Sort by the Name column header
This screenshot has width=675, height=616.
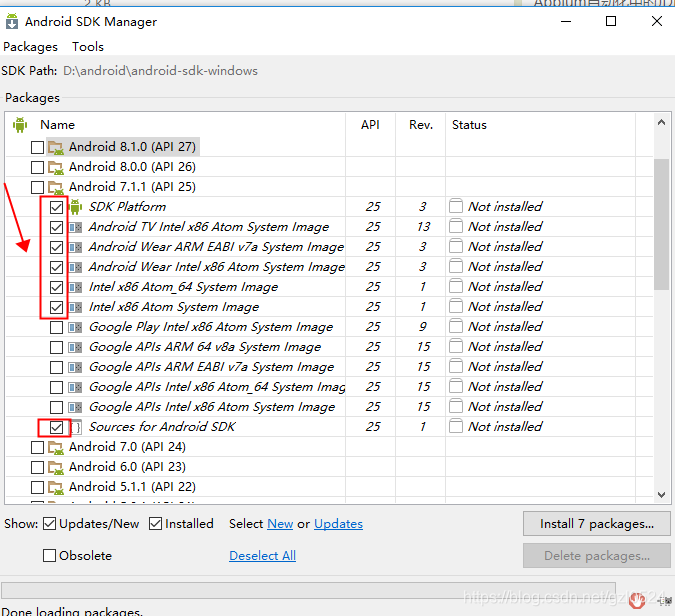[x=57, y=125]
